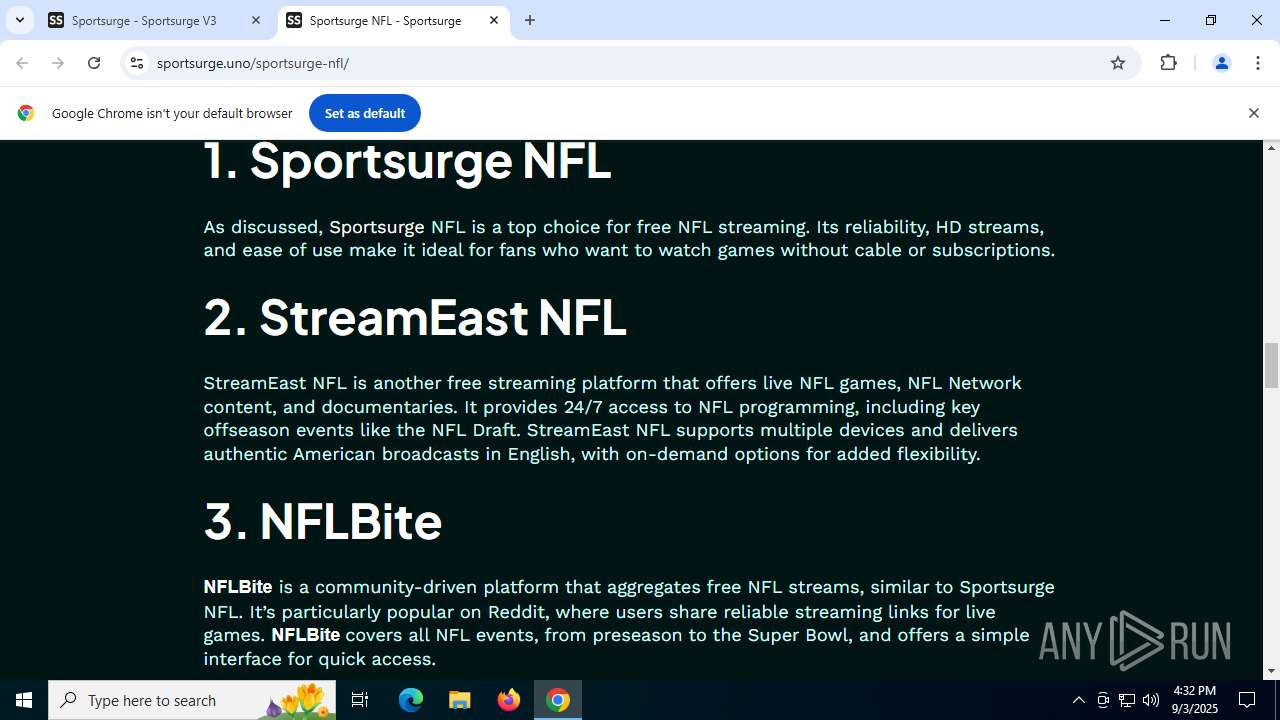Open volume control tray icon
The image size is (1280, 720).
coord(1151,700)
